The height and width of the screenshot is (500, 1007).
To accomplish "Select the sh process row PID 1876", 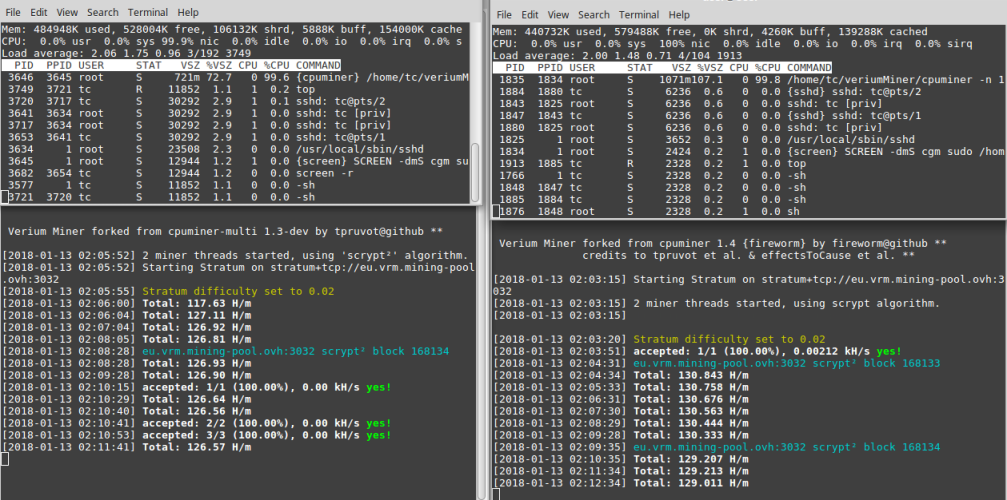I will coord(749,211).
